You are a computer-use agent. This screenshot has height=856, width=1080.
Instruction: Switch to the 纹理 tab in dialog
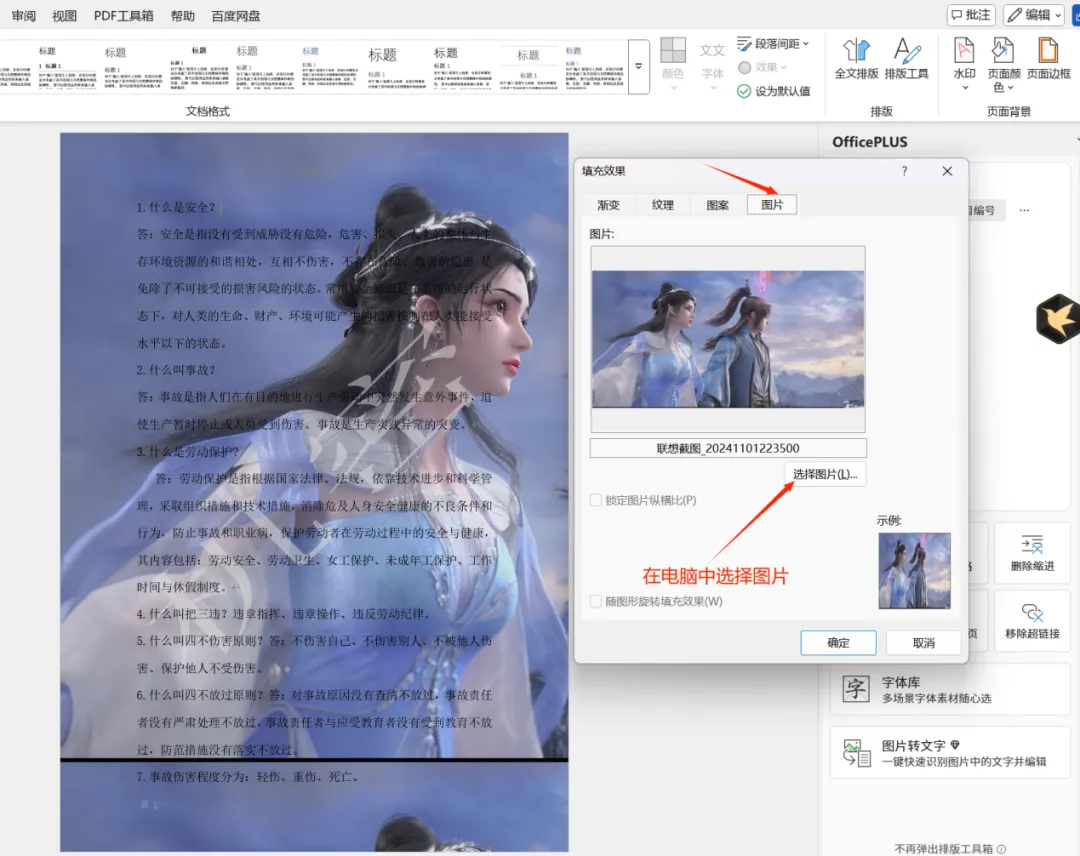663,205
